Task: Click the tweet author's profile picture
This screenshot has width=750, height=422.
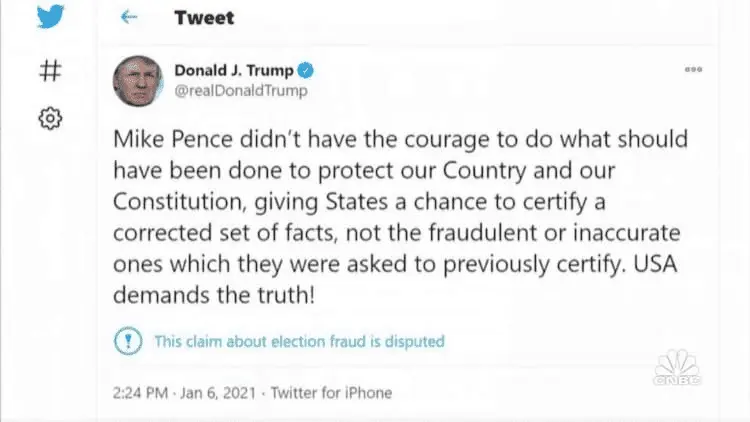Action: coord(139,81)
